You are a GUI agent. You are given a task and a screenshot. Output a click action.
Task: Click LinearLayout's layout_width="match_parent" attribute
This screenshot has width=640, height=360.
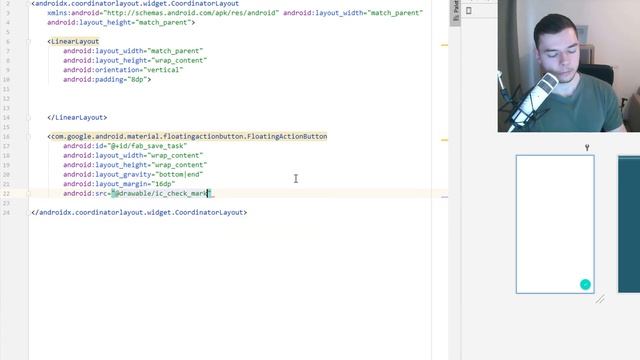click(x=133, y=51)
